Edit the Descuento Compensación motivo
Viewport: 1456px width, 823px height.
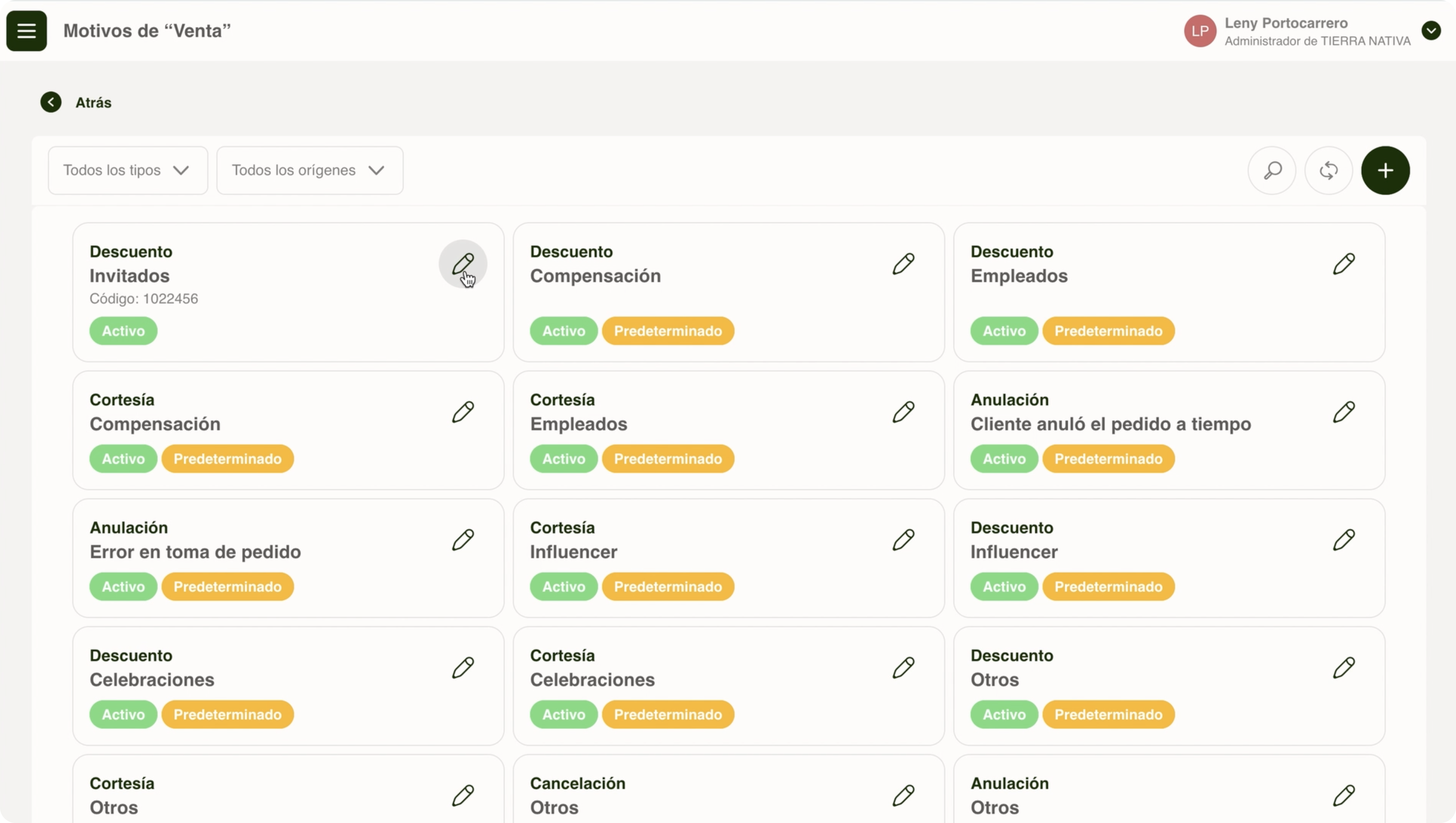click(903, 263)
